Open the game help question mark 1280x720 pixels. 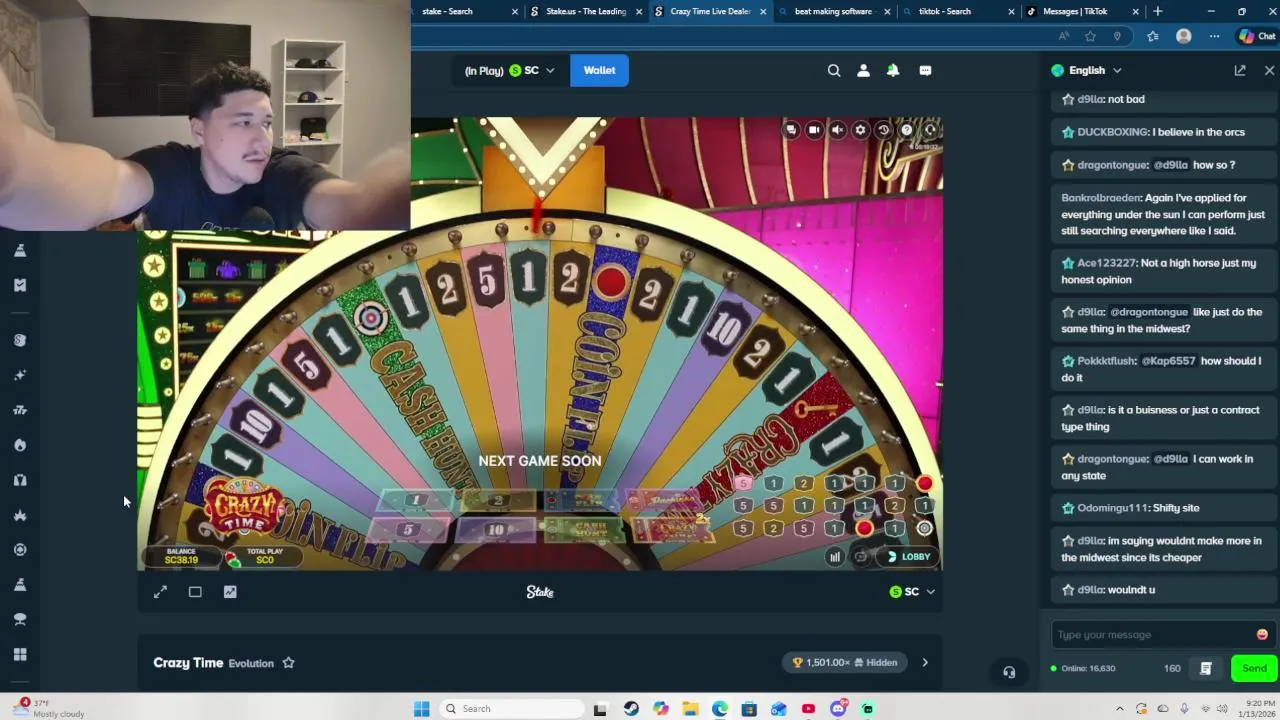tap(907, 130)
